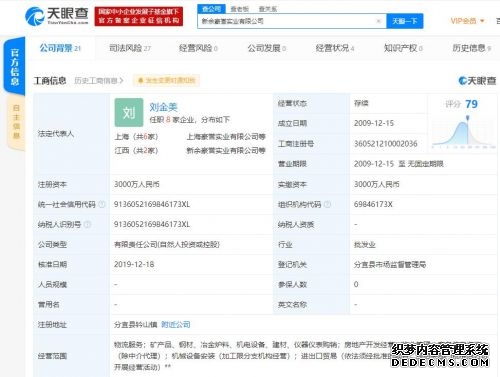The width and height of the screenshot is (500, 377).
Task: Click the code in the 统一社会信用代码 row
Action: pyautogui.click(x=152, y=204)
